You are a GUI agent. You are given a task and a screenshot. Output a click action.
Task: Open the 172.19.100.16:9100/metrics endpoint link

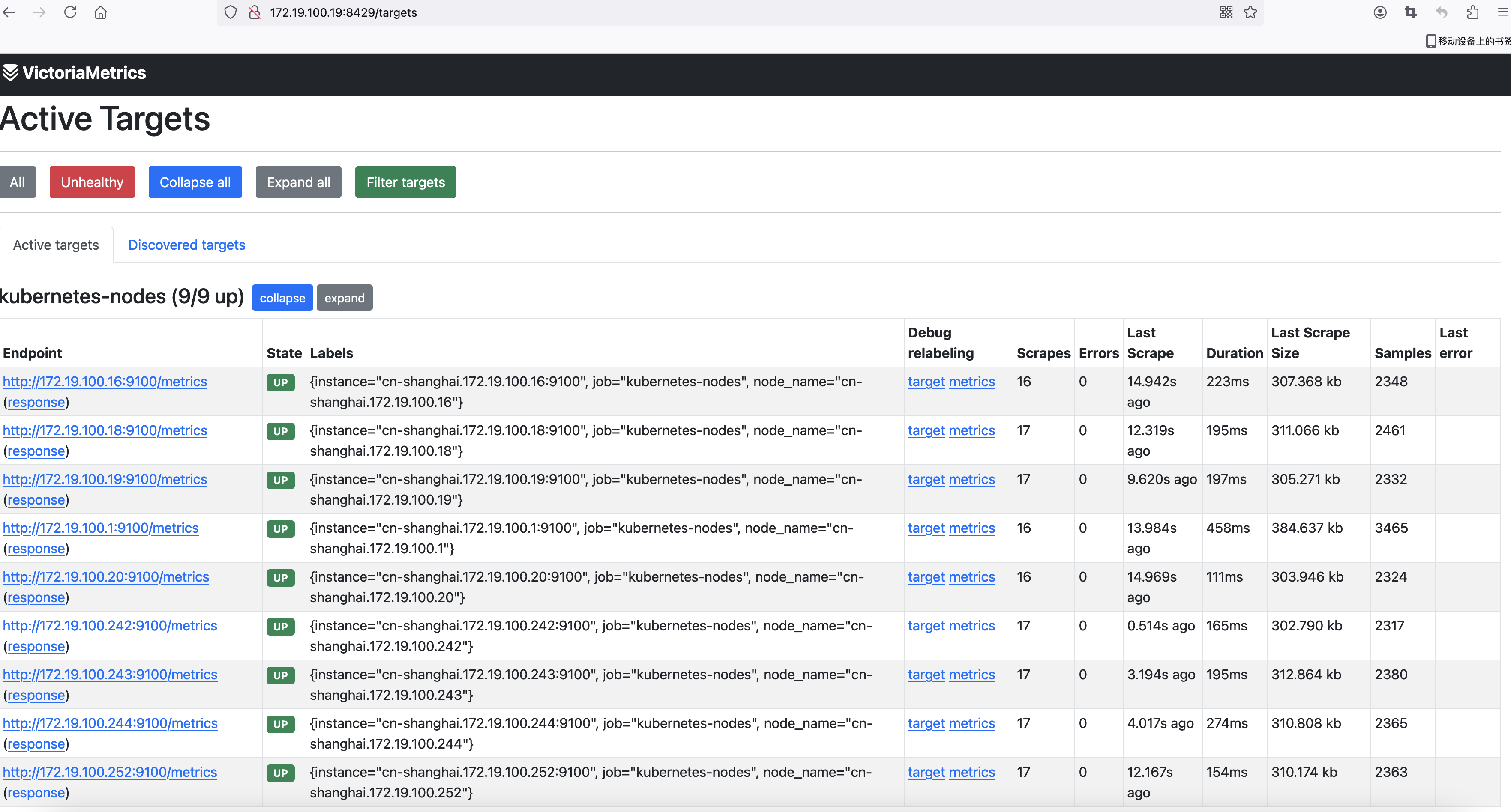click(x=105, y=382)
